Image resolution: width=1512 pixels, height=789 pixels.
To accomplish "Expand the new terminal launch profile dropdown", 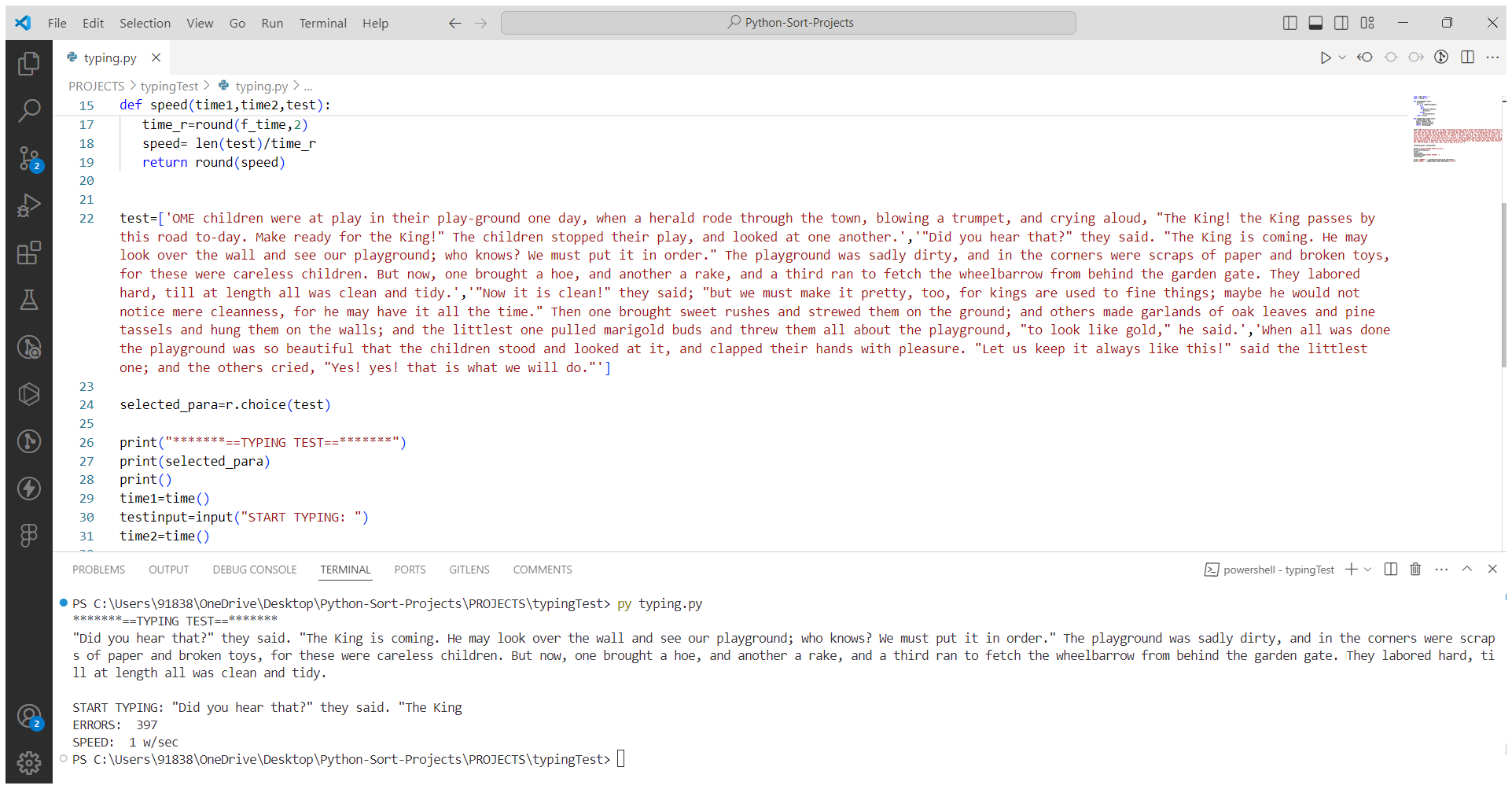I will (1368, 570).
